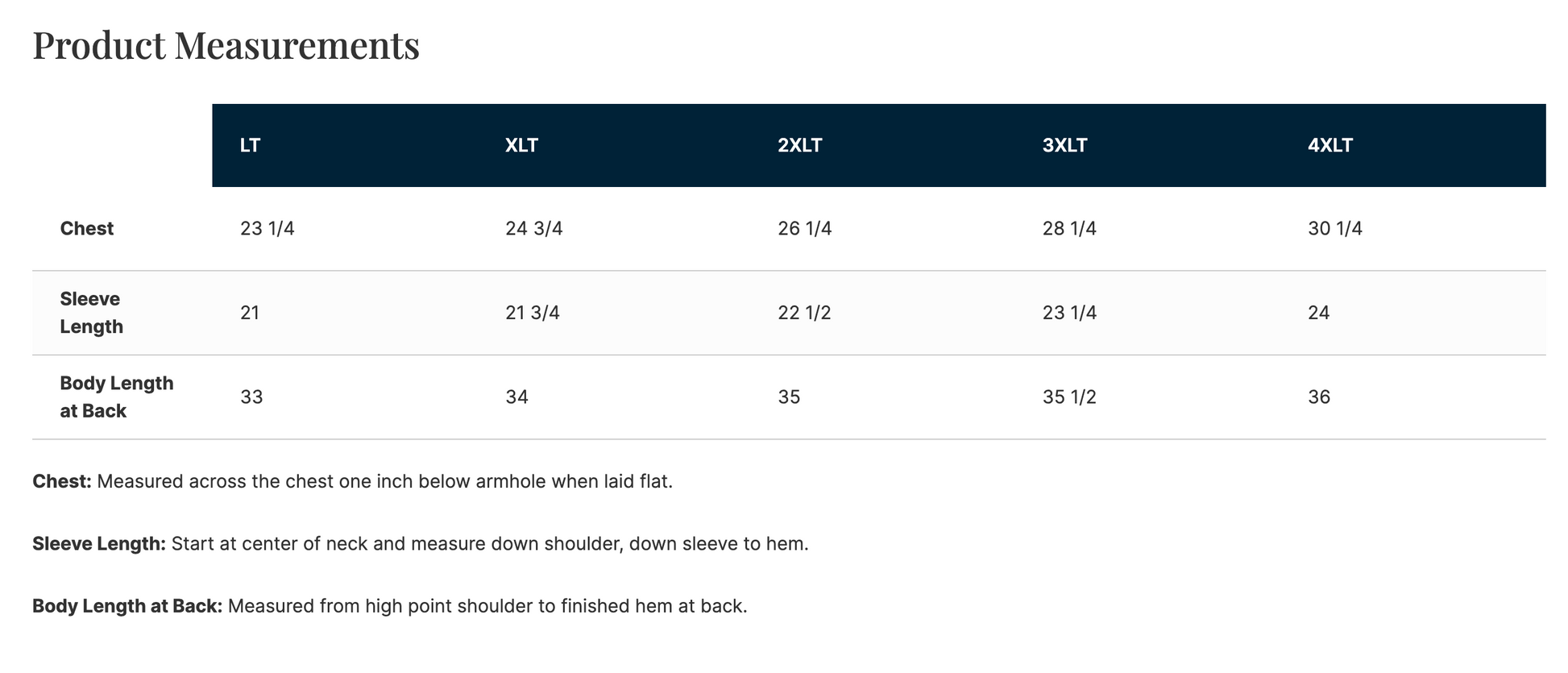Select the 30 1/4 chest value
The image size is (1568, 673).
1334,229
